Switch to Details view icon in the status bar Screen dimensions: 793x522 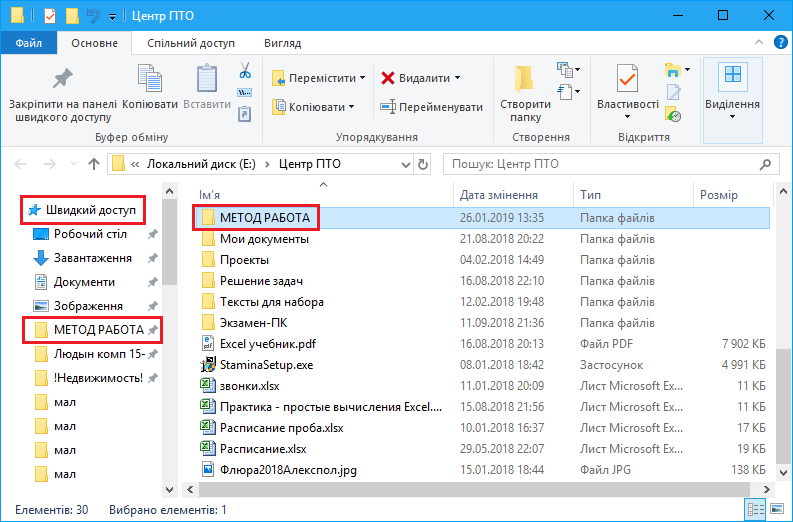tap(756, 509)
